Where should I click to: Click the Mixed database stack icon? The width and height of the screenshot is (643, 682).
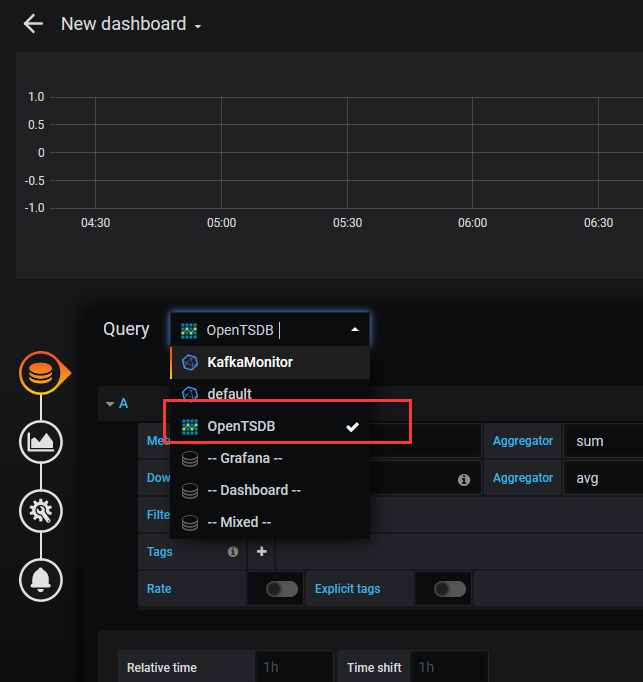pyautogui.click(x=190, y=523)
